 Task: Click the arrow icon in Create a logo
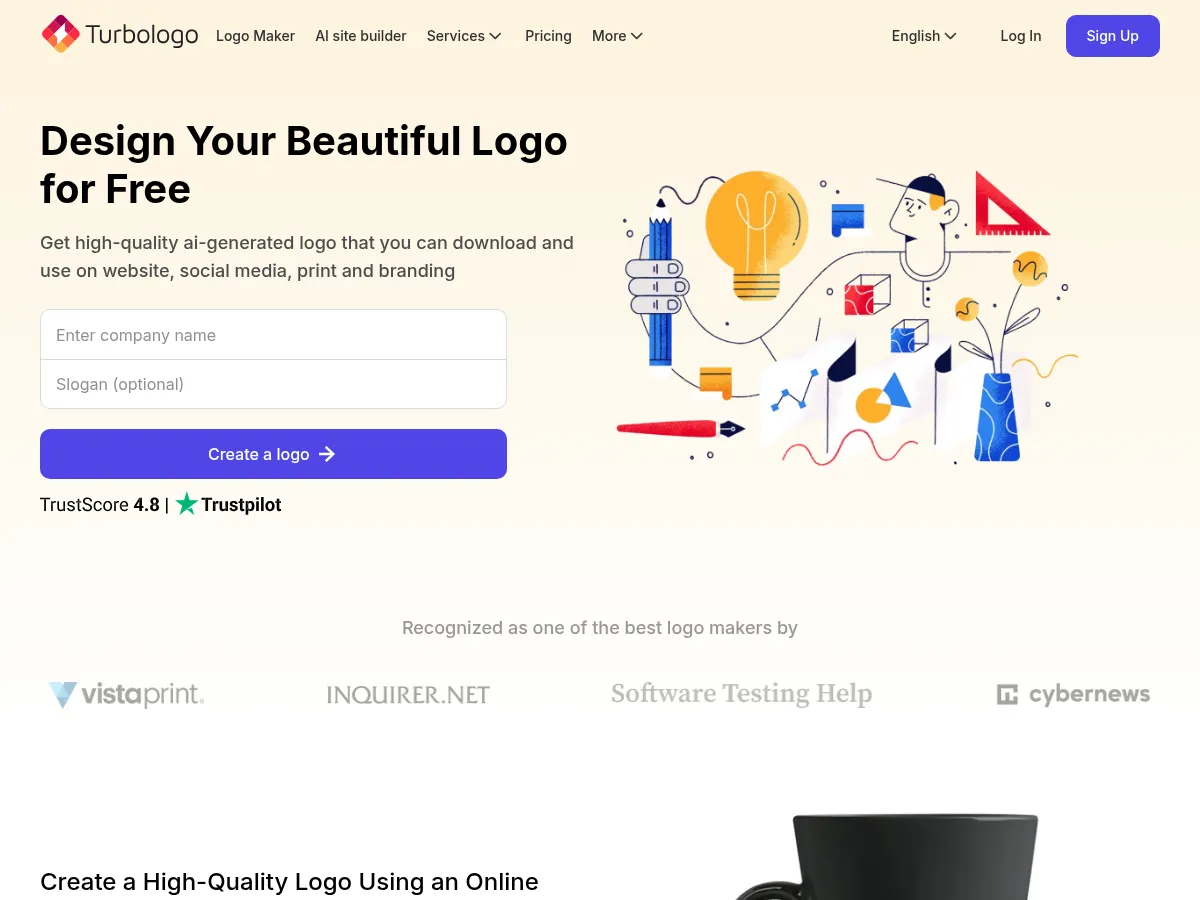point(327,454)
